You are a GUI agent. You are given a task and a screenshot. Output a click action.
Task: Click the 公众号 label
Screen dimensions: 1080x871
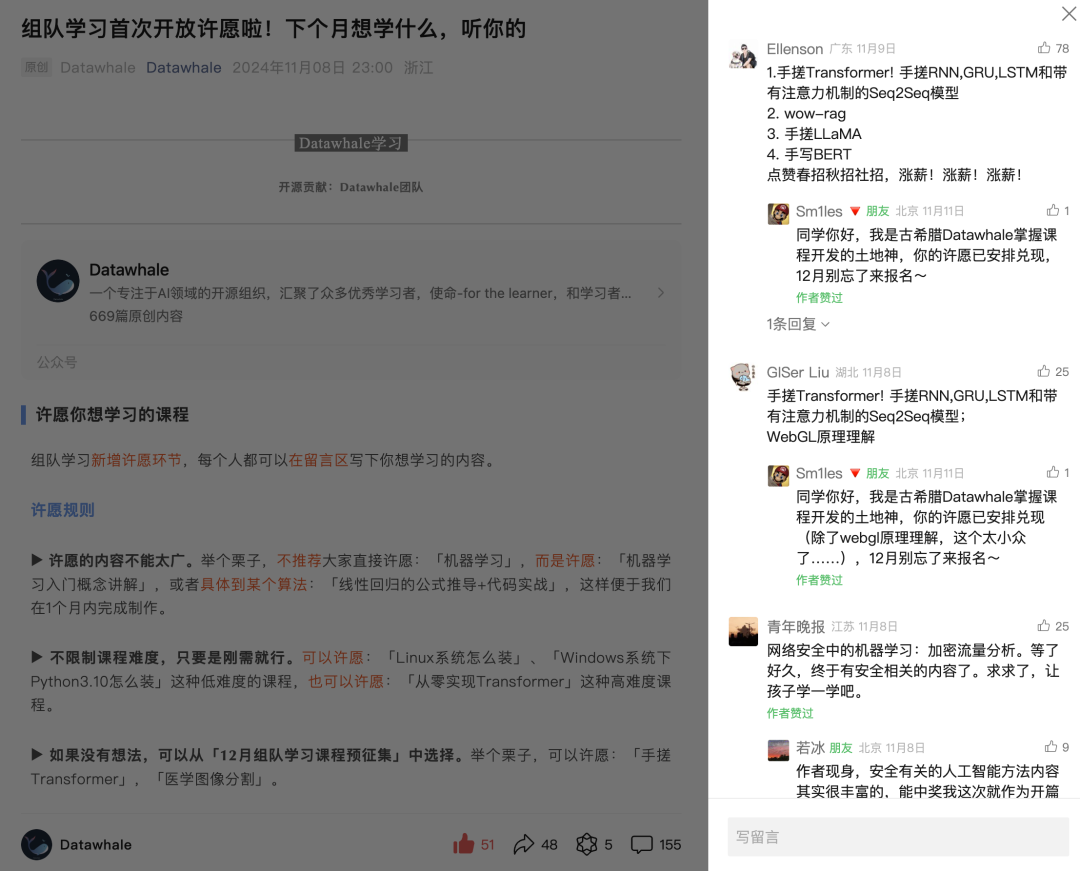pyautogui.click(x=56, y=362)
